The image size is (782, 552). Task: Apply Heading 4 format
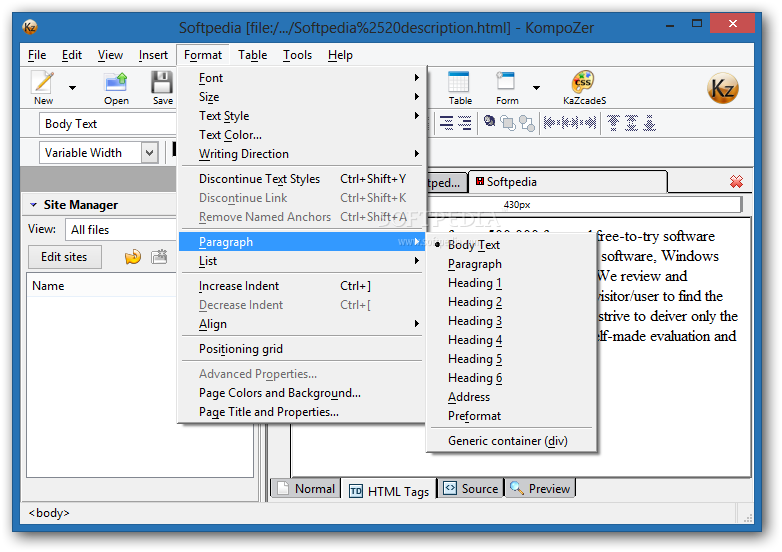tap(511, 340)
